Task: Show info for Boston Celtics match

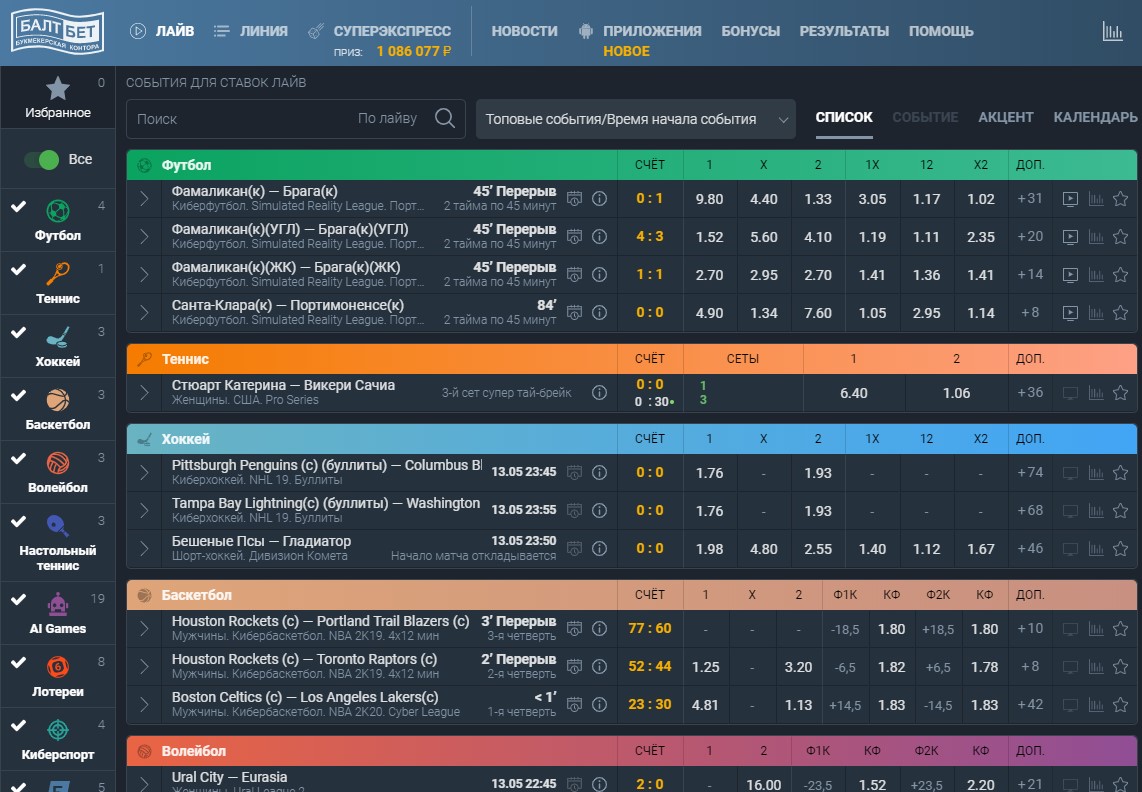Action: pos(599,705)
